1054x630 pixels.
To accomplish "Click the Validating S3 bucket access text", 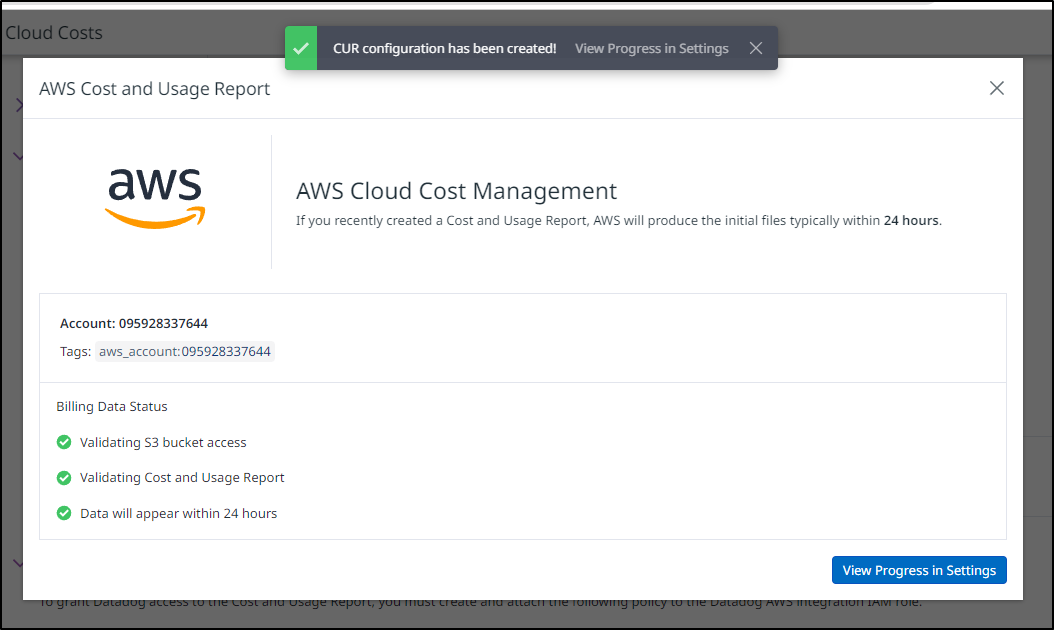I will (x=163, y=442).
